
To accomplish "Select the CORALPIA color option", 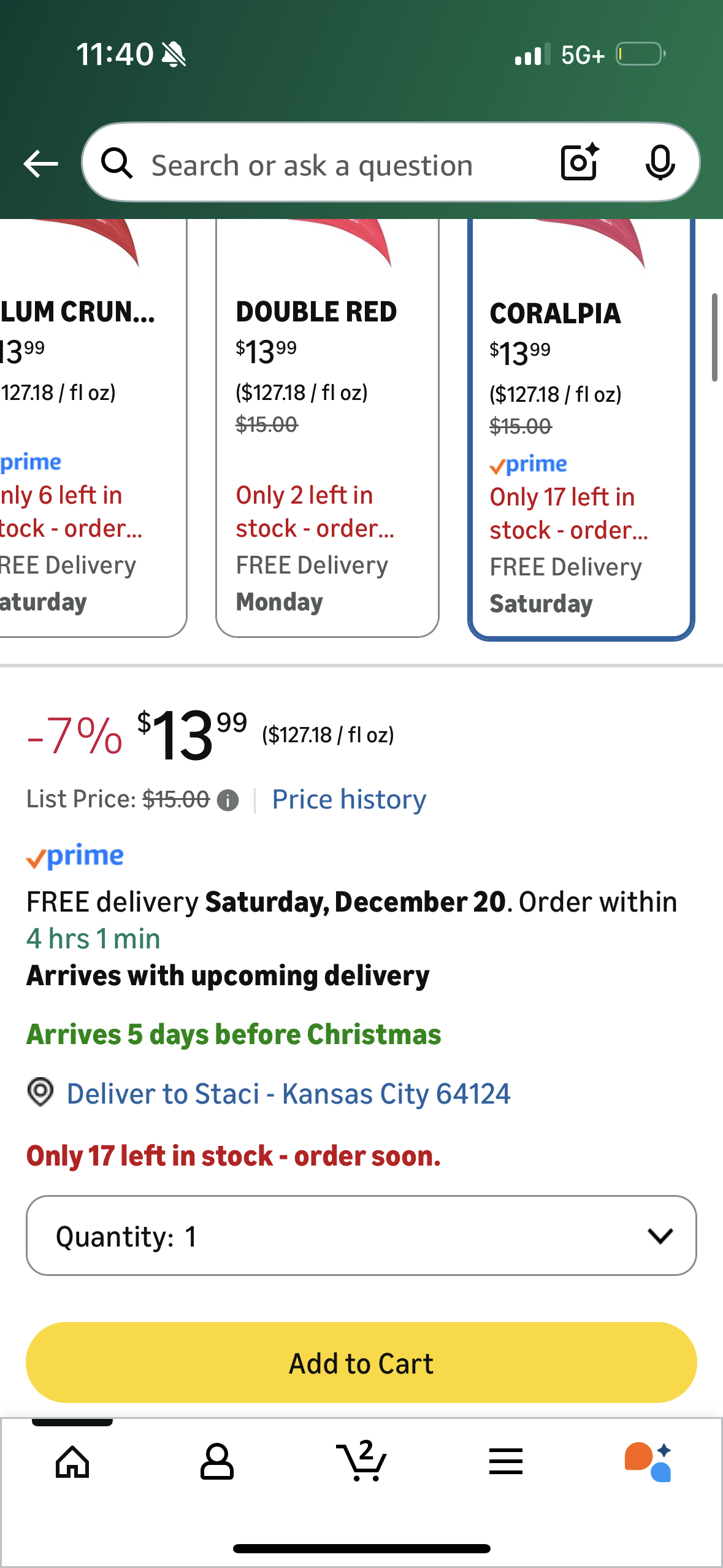I will pos(581,429).
